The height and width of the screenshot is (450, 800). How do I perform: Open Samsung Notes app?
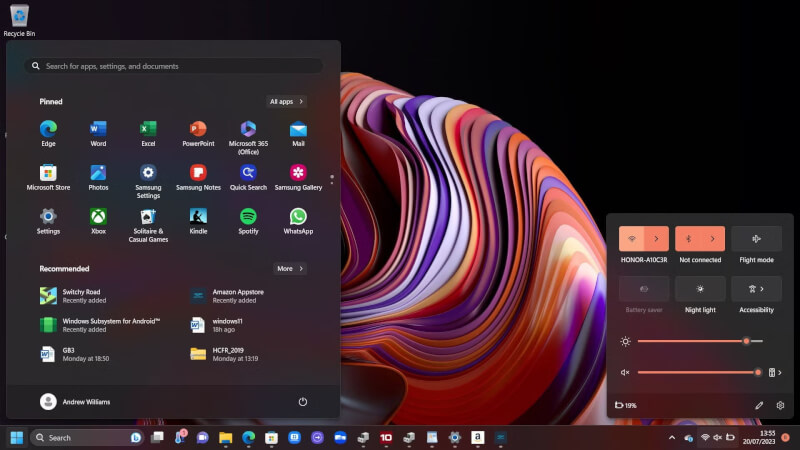pos(198,178)
